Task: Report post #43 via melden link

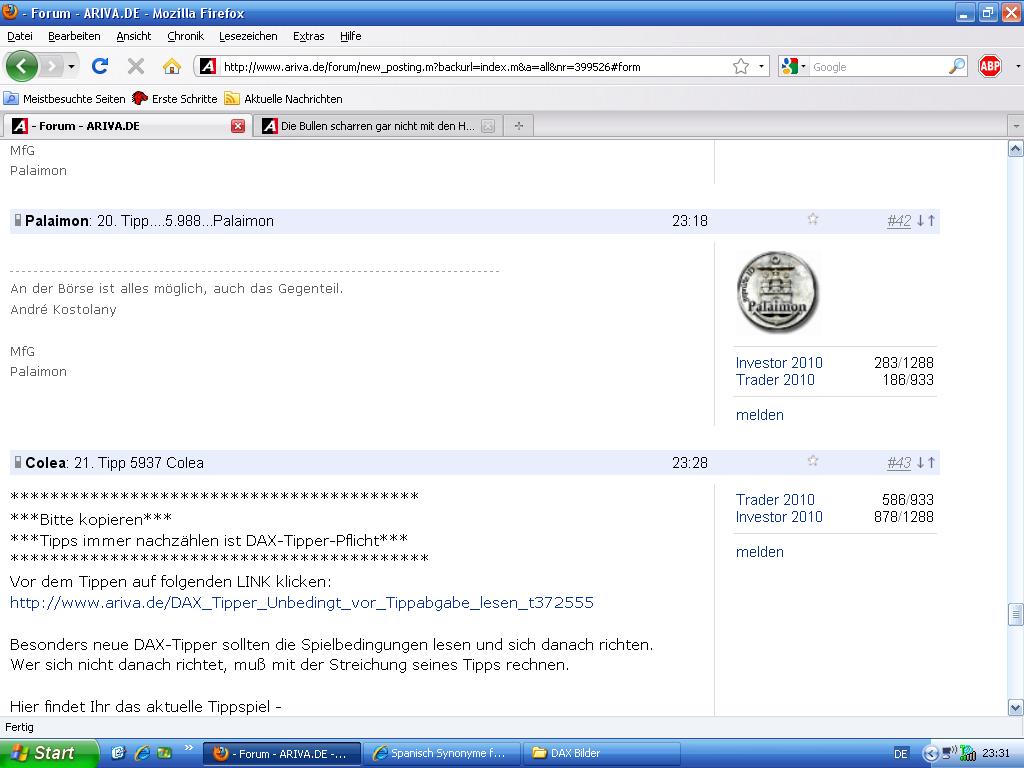Action: click(760, 552)
